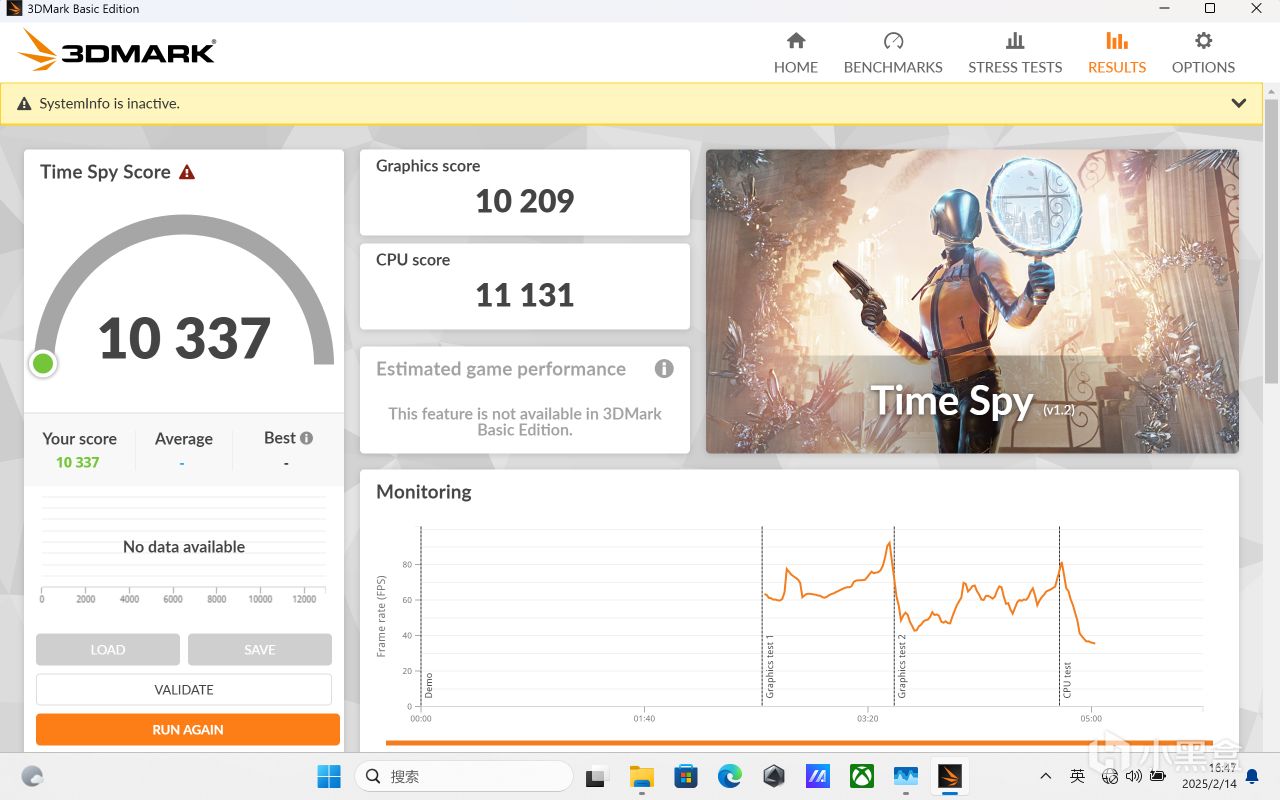The image size is (1280, 800).
Task: Open the dark cube app on the taskbar
Action: click(773, 776)
